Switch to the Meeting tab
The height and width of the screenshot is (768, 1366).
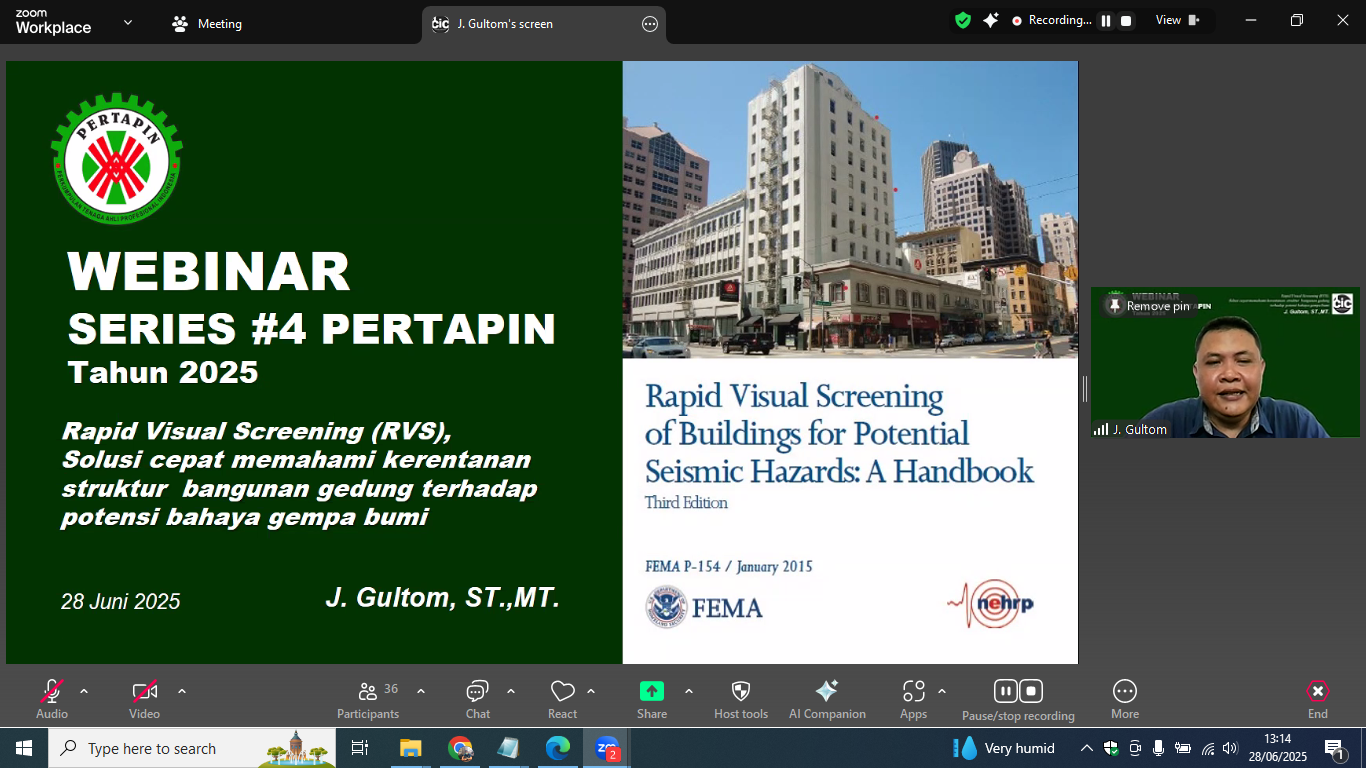click(208, 24)
